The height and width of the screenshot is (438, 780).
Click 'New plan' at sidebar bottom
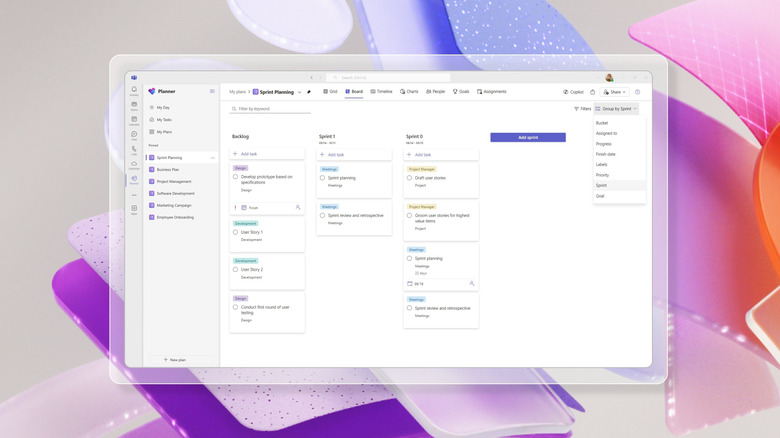coord(175,360)
